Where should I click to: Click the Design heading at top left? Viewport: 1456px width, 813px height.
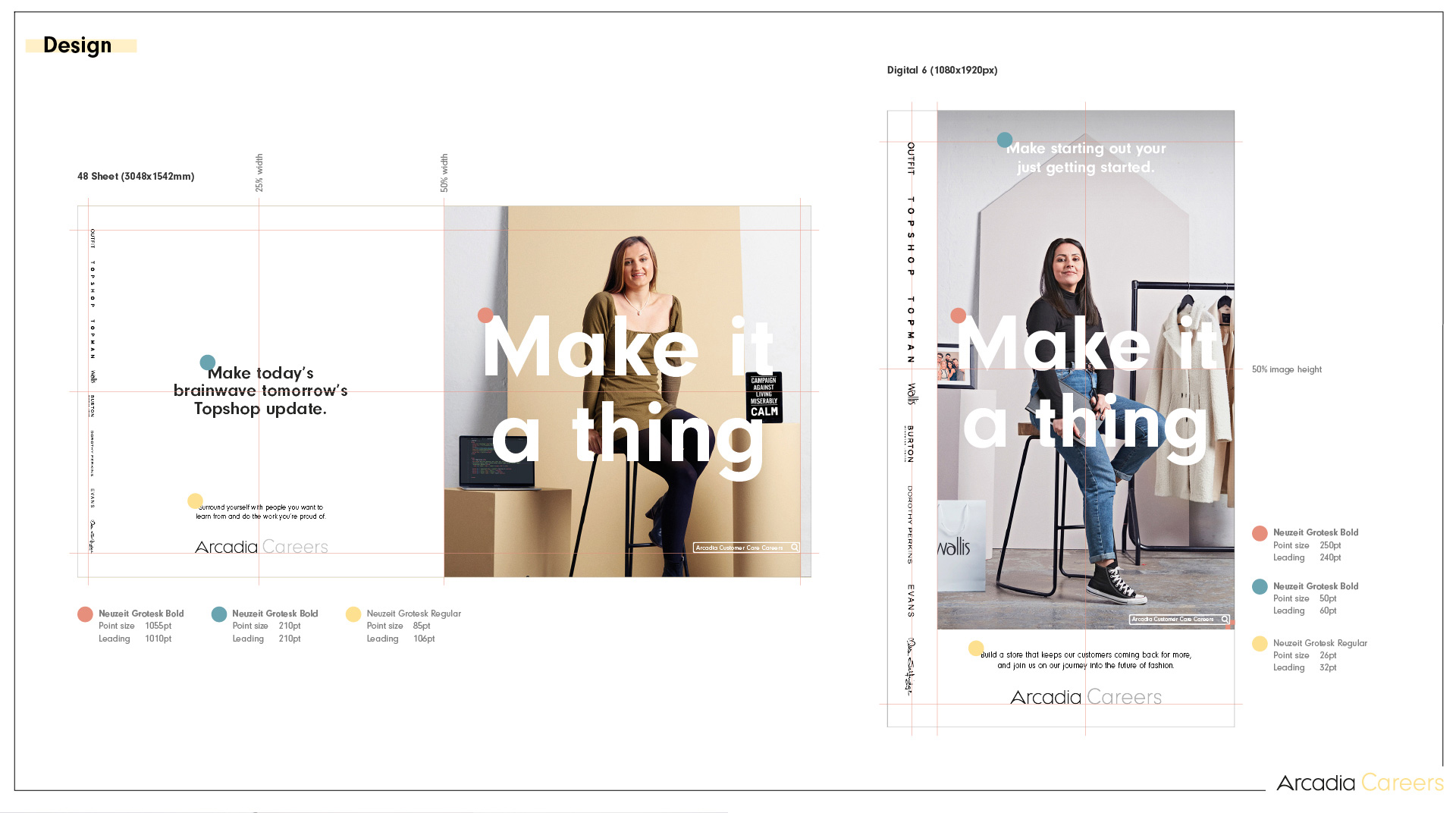(77, 46)
